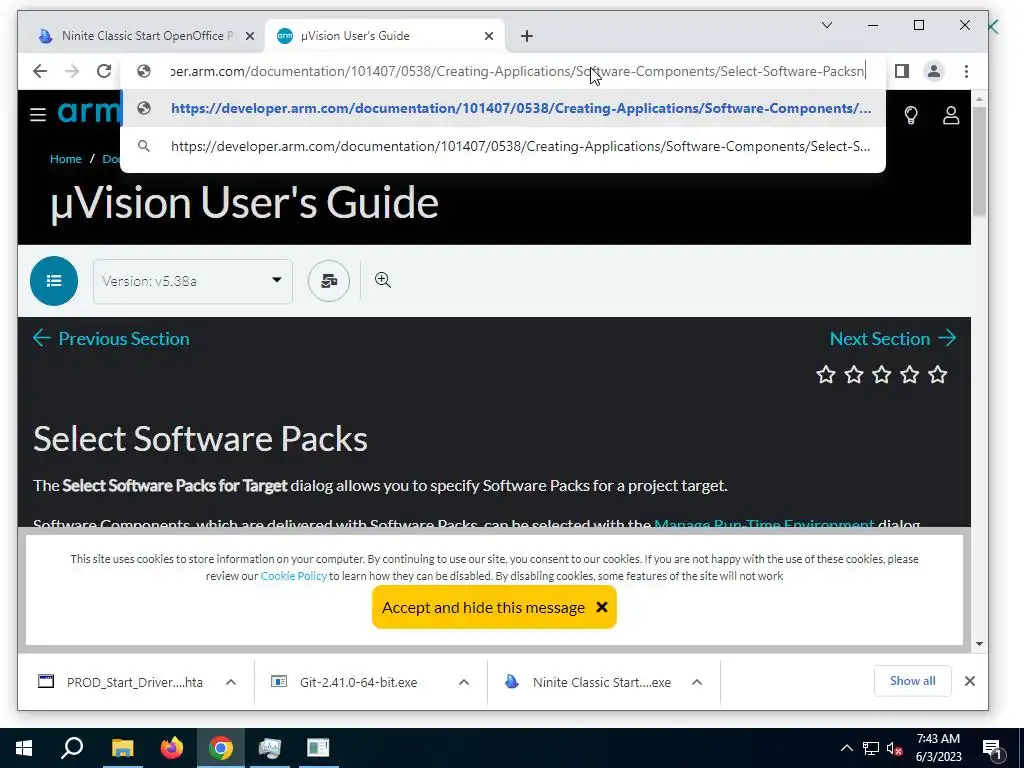Toggle the Chrome side panel icon

(x=902, y=71)
